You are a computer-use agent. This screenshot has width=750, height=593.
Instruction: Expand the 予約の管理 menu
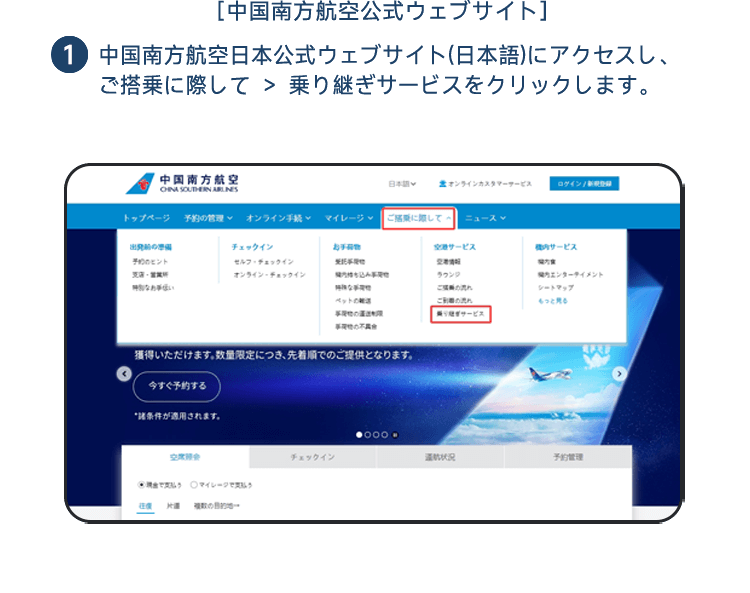[x=207, y=218]
